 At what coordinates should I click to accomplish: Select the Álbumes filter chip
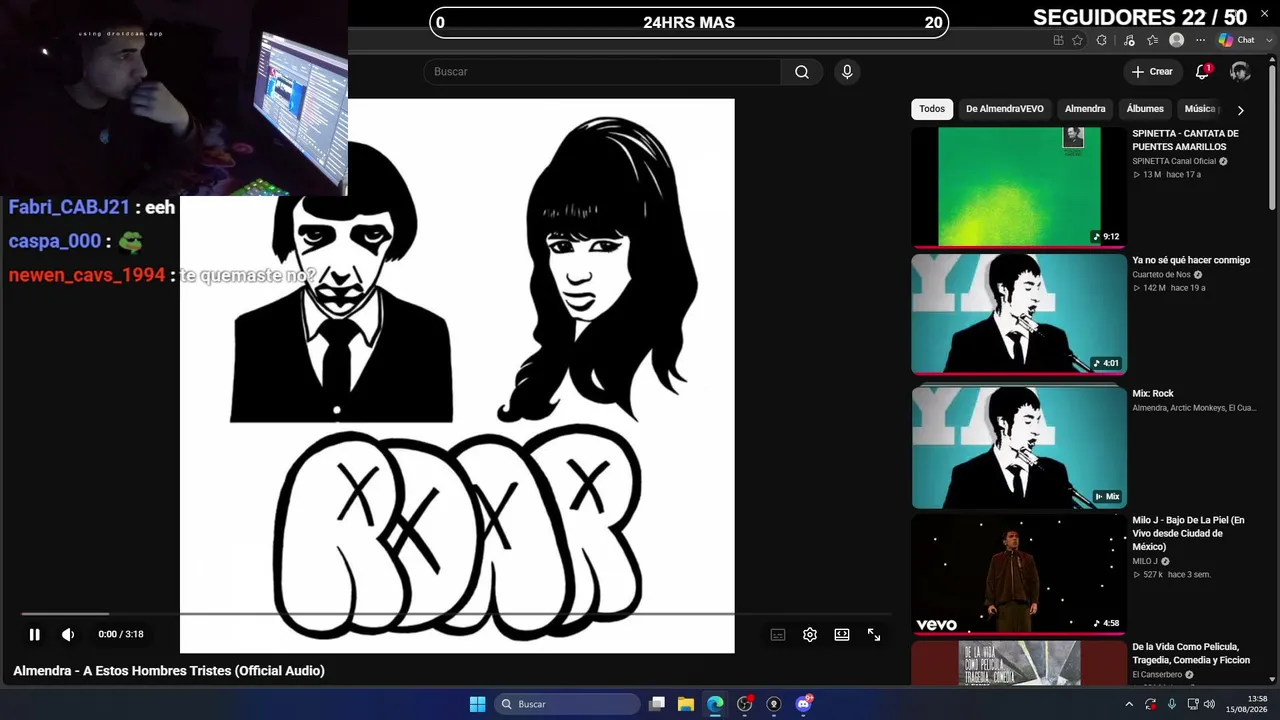pyautogui.click(x=1145, y=109)
